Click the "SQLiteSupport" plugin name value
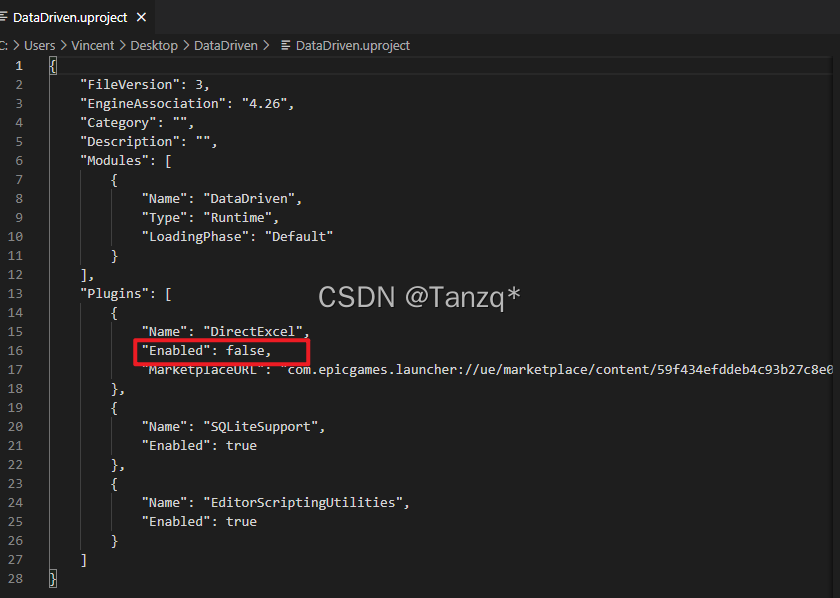The width and height of the screenshot is (840, 598). (x=260, y=427)
